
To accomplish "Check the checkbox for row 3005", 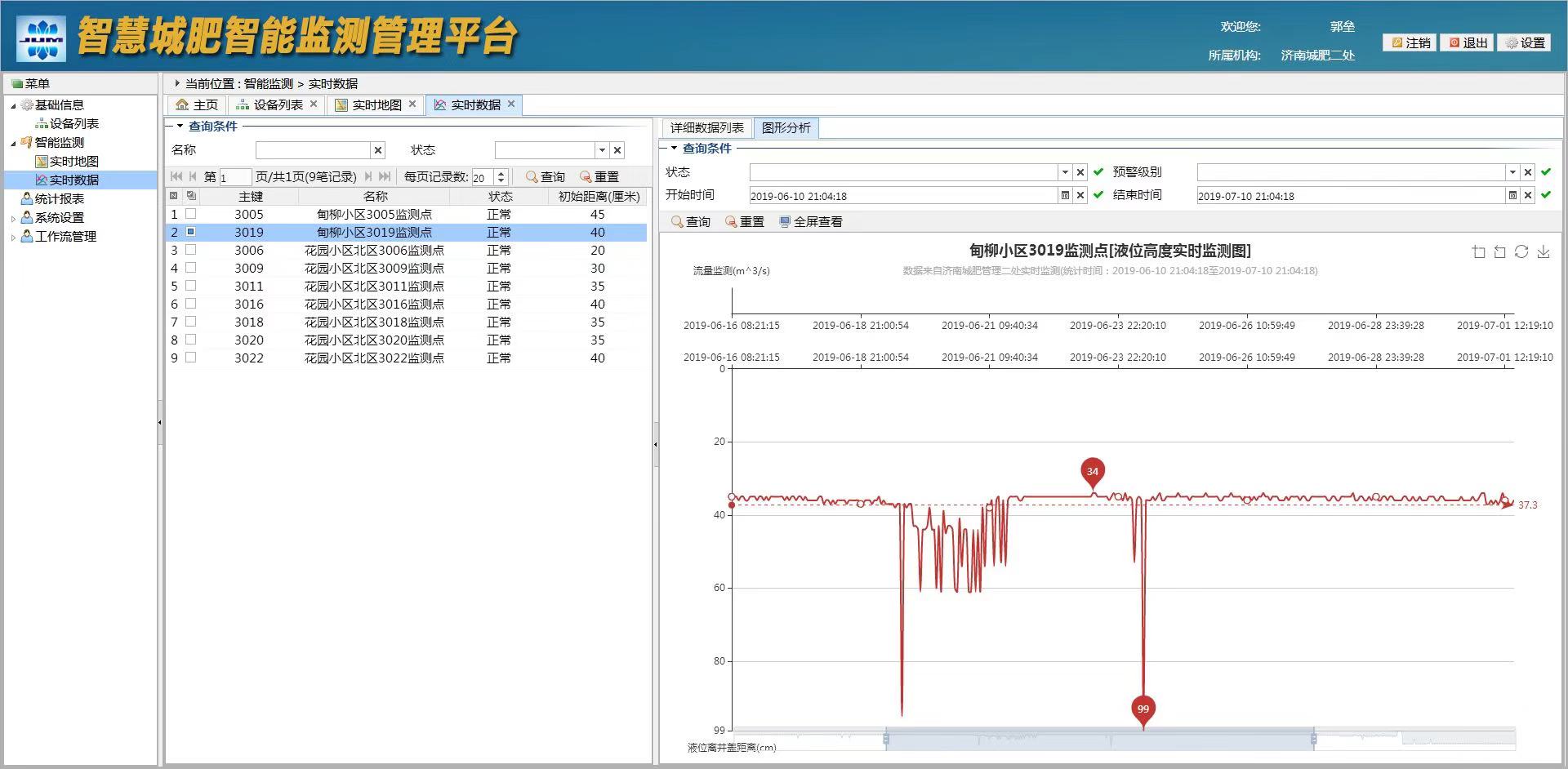I will pyautogui.click(x=191, y=214).
